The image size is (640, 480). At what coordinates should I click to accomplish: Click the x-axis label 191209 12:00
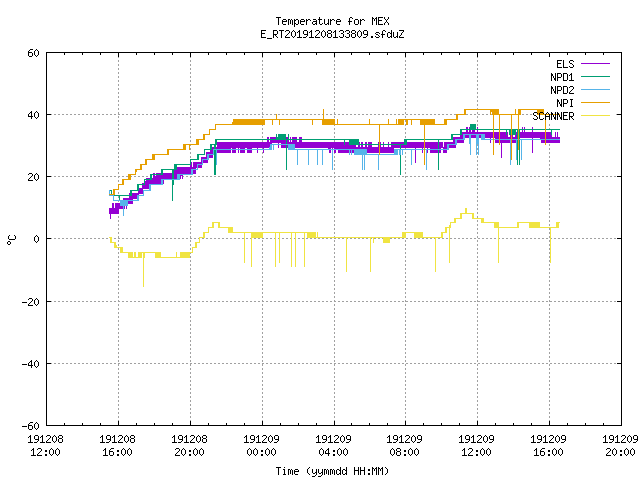click(x=477, y=446)
